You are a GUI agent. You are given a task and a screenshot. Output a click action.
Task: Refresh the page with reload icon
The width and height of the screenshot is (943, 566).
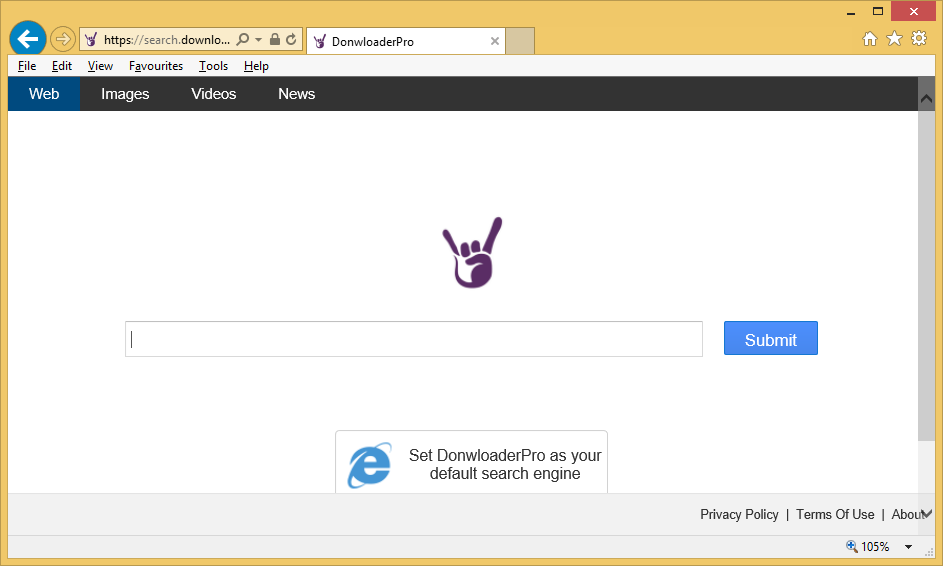coord(291,40)
